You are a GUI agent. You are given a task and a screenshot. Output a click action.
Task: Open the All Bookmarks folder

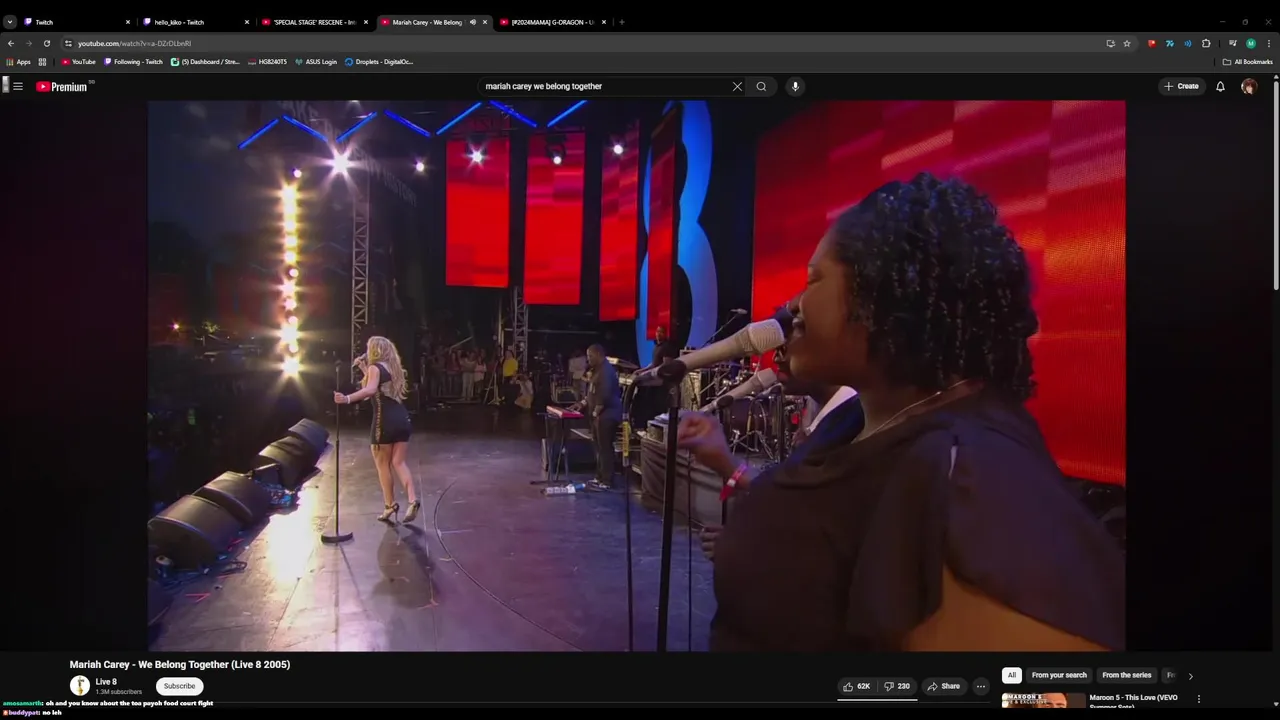pyautogui.click(x=1247, y=62)
